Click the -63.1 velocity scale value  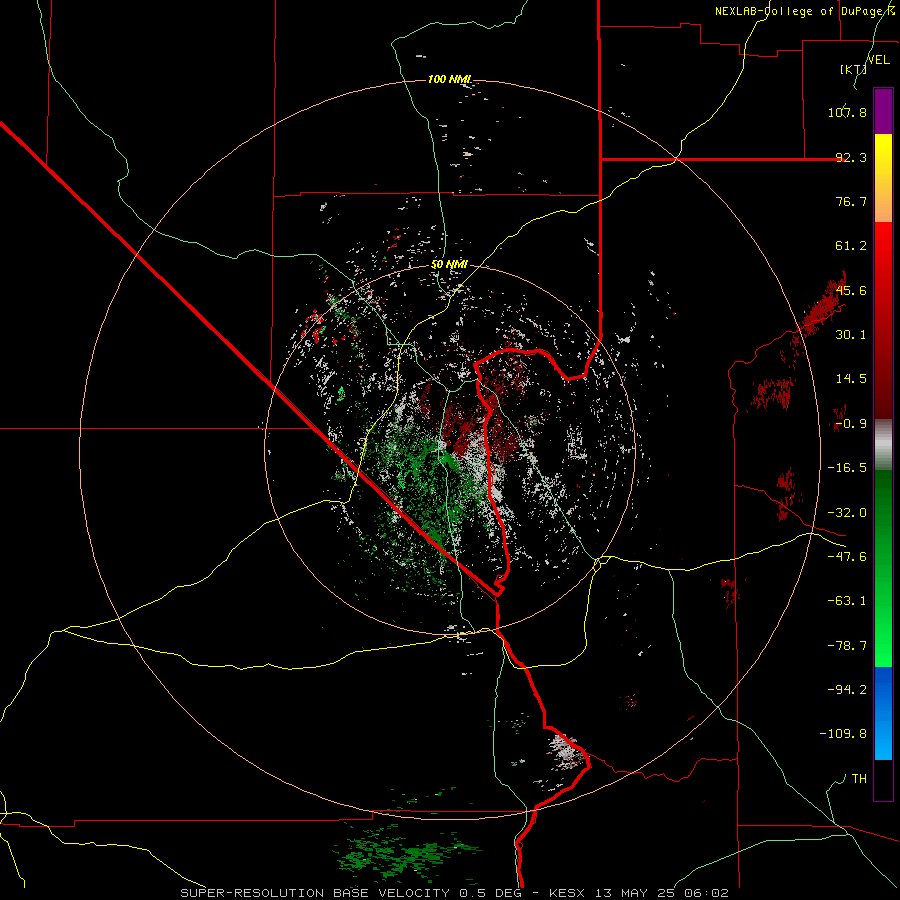tap(847, 601)
